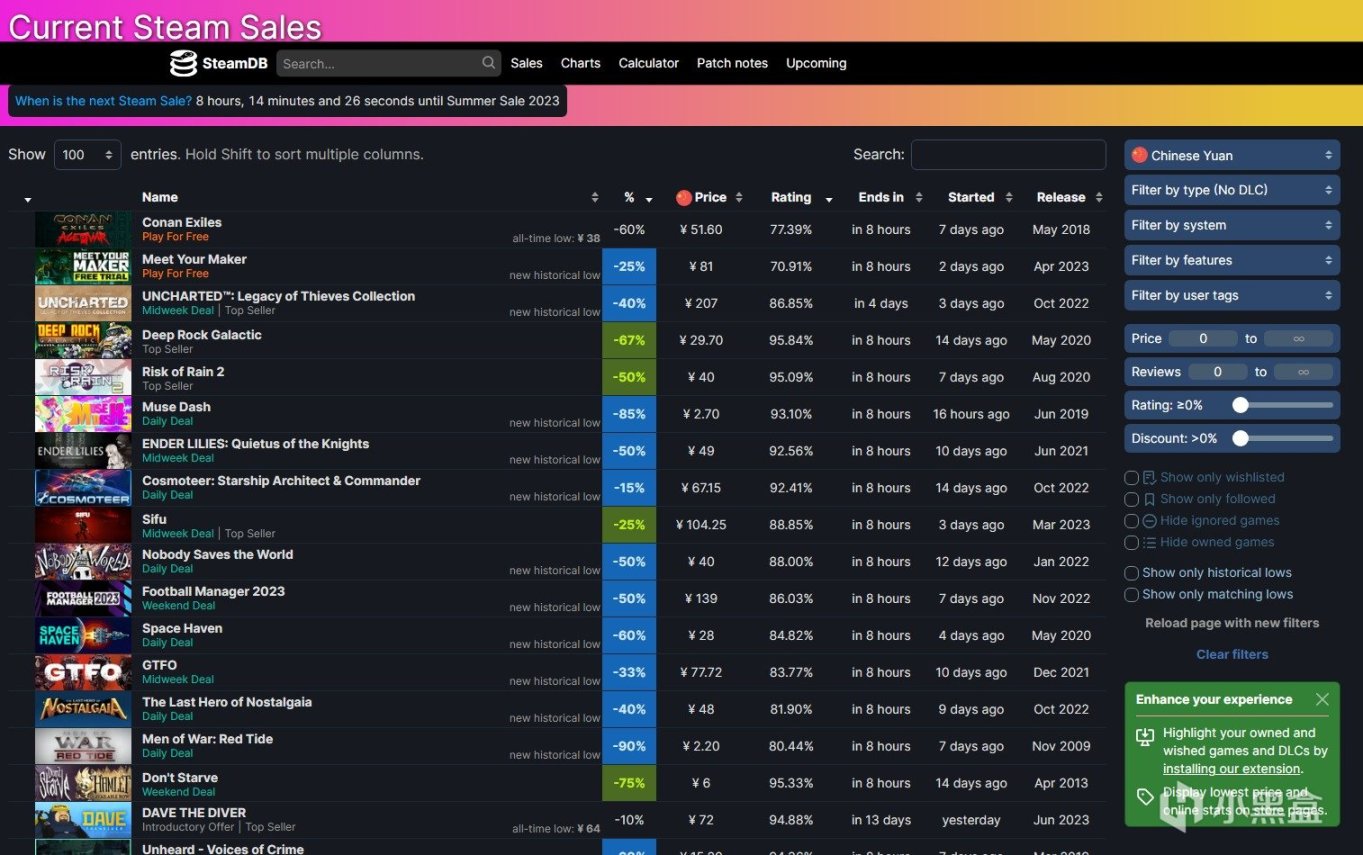Viewport: 1363px width, 855px height.
Task: Open the Muse Dash thumbnail
Action: (x=83, y=414)
